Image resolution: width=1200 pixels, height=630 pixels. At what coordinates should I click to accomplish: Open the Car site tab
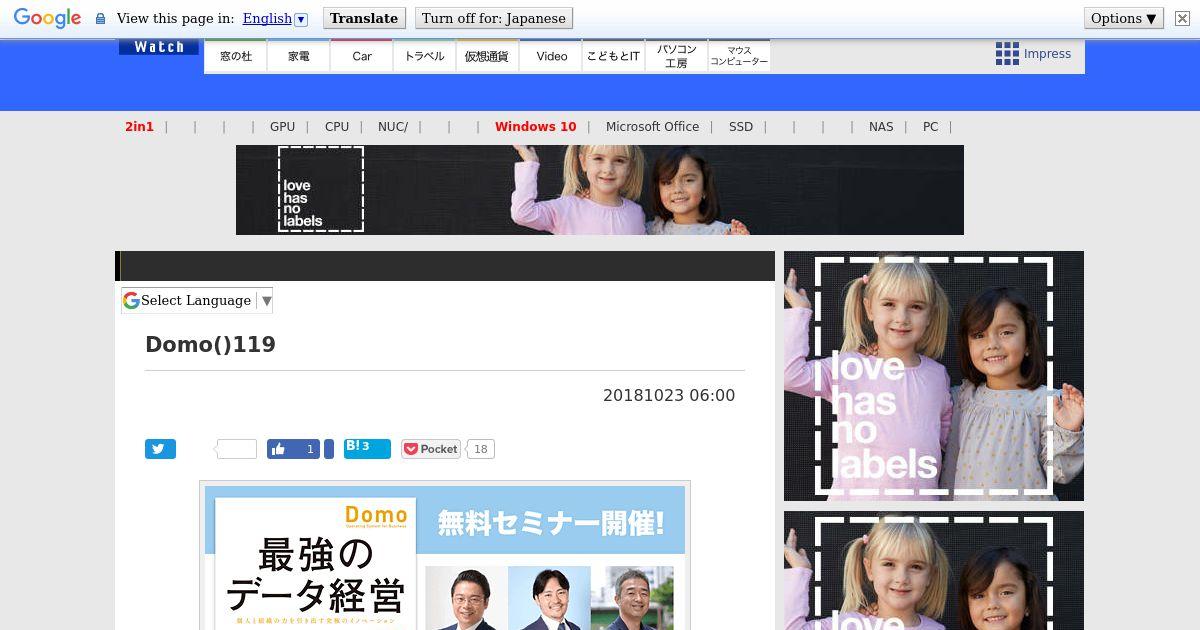[362, 56]
